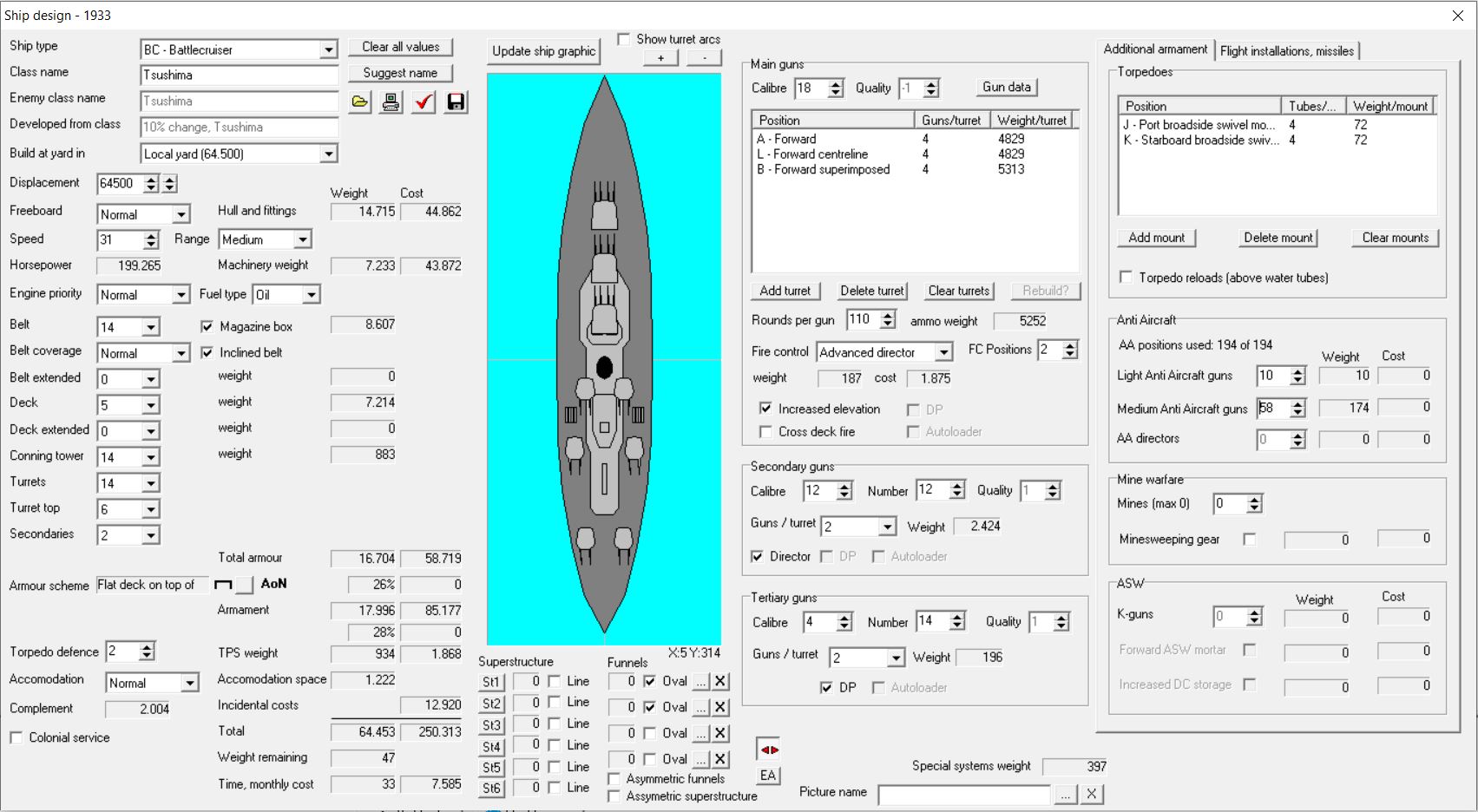Clear the Picture name with its X button
Viewport: 1478px width, 812px height.
[x=1092, y=795]
